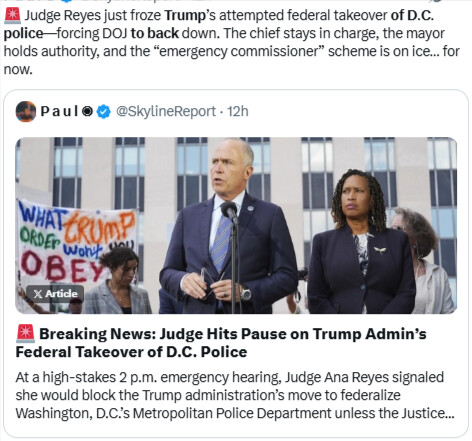Open Paul's round profile avatar
This screenshot has width=472, height=441.
(26, 111)
